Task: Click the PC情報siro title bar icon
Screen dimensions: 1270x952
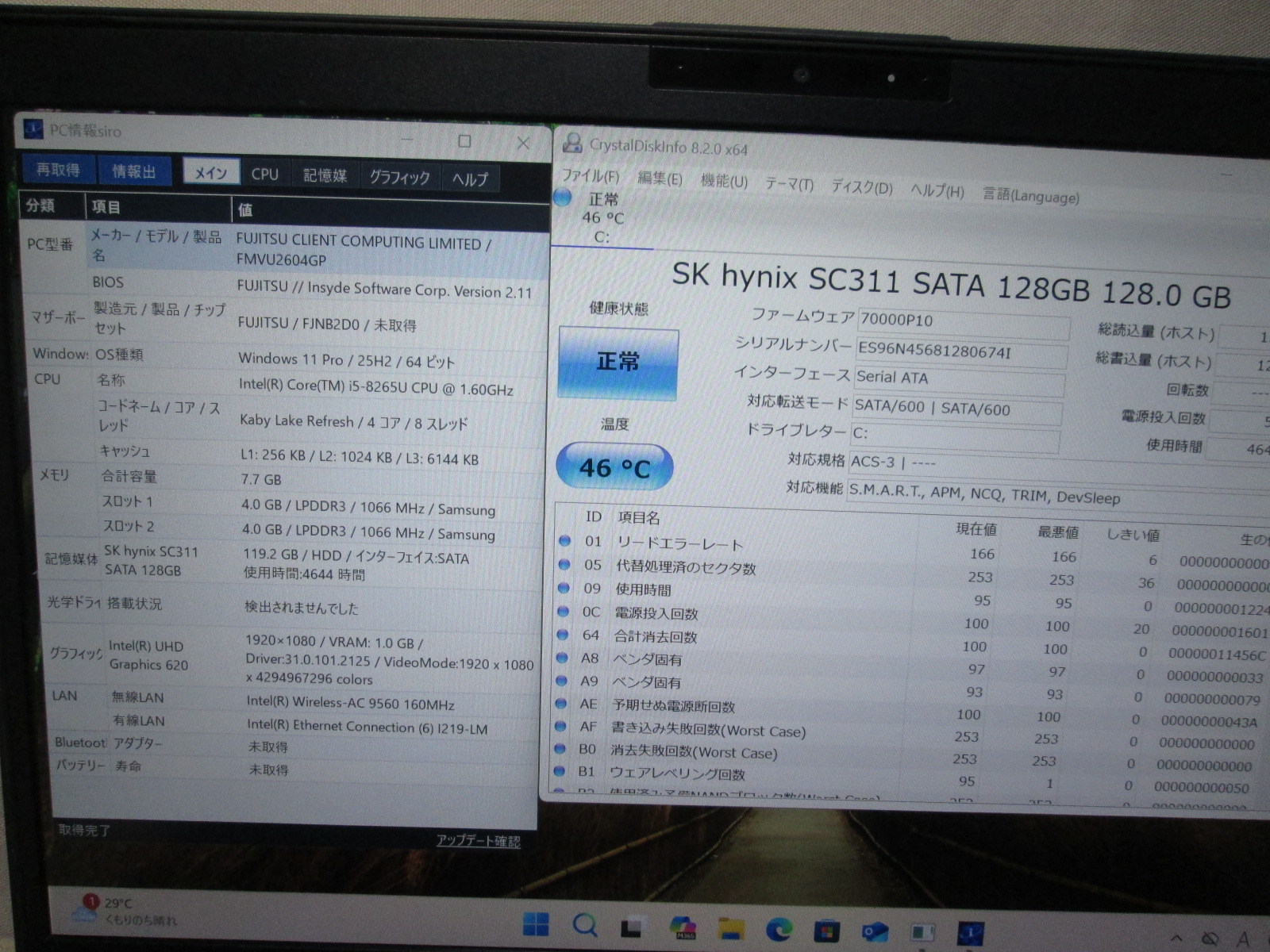Action: [x=33, y=129]
